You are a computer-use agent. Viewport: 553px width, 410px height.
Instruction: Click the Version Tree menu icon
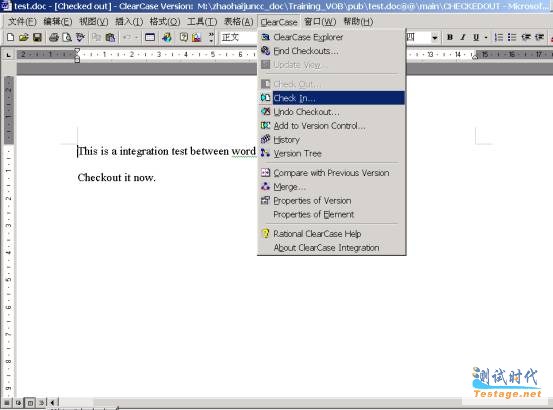point(266,153)
